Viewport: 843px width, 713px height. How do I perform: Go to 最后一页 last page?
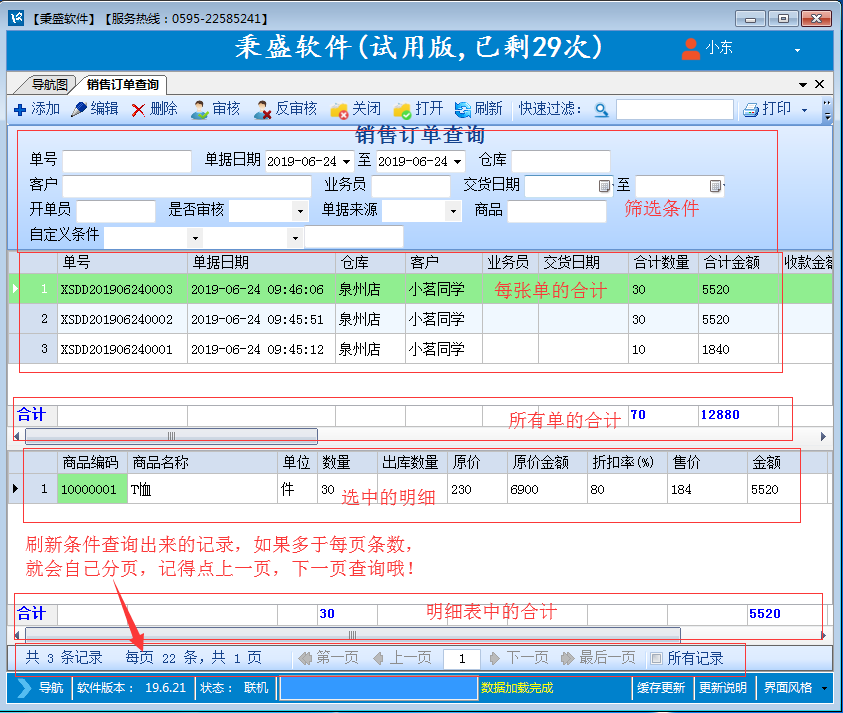[598, 658]
